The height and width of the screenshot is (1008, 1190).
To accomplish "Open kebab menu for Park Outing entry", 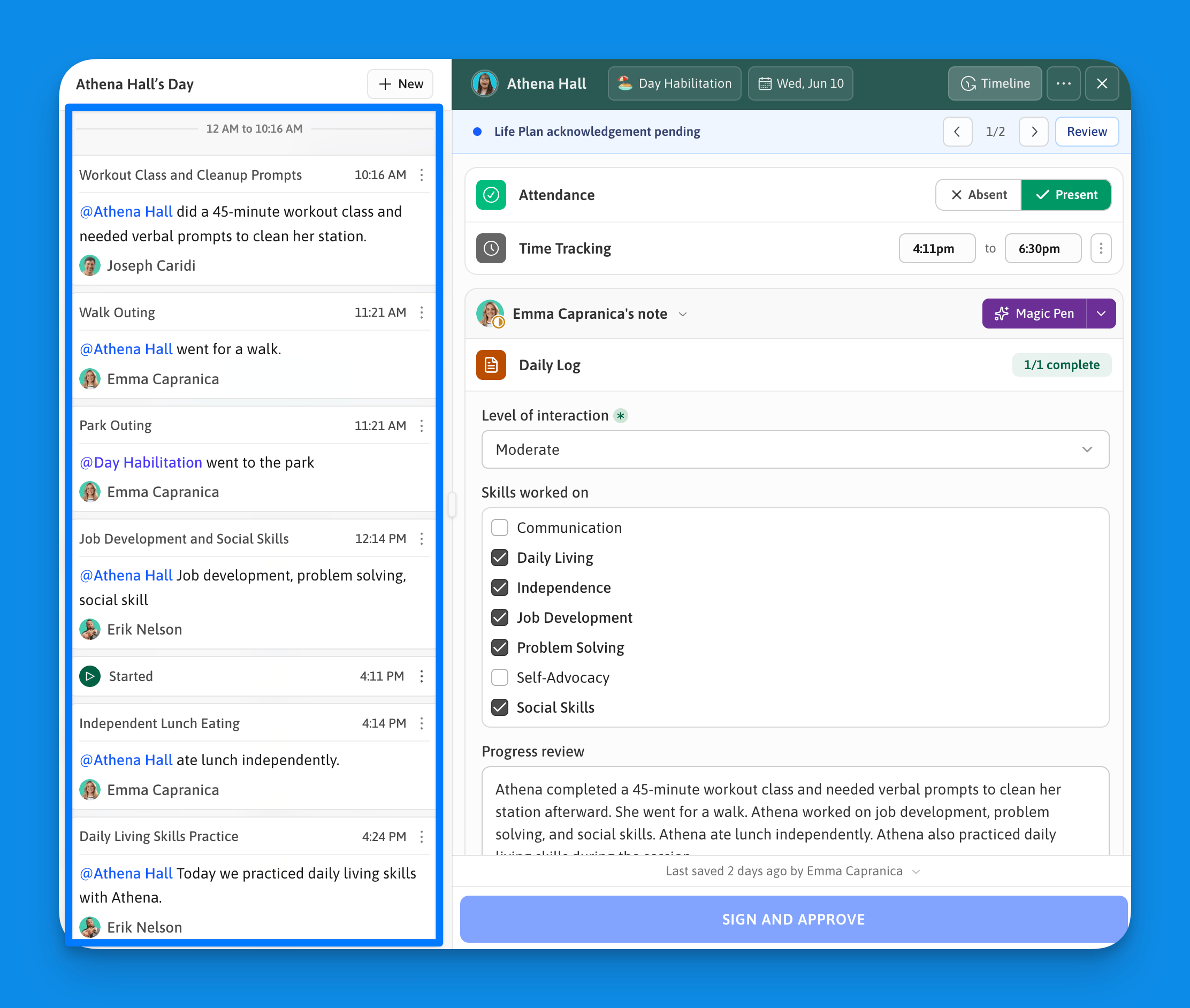I will (422, 426).
